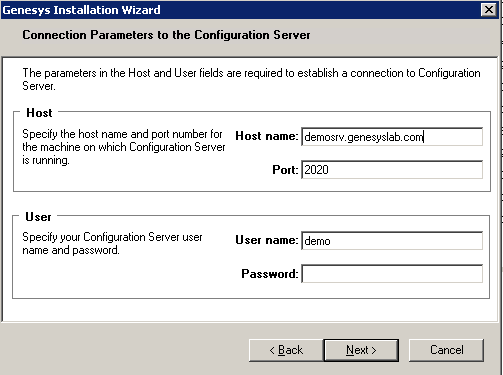
Task: Close the Genesys Installation Wizard window
Action: click(x=489, y=10)
